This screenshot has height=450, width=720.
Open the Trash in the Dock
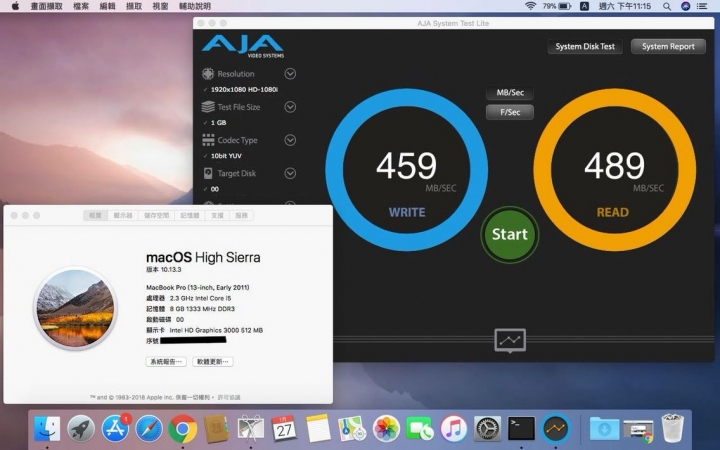tap(673, 429)
